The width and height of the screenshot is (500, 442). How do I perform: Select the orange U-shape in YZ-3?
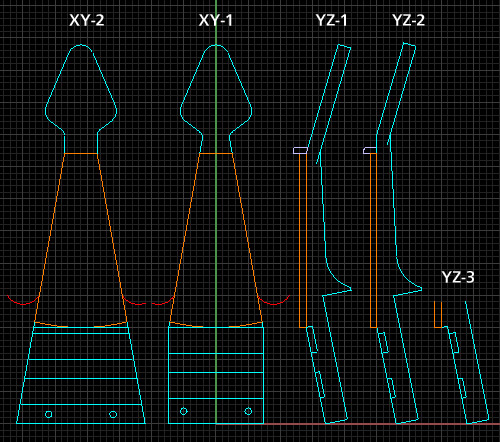[438, 314]
